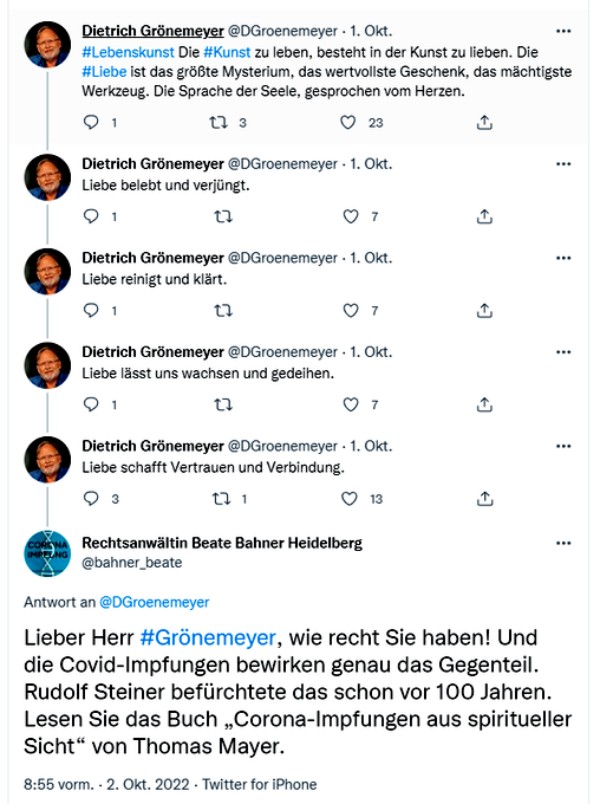Screen dimensions: 600x804
Task: Like the "Liebe belebt und verjüngt" tweet
Action: 350,217
